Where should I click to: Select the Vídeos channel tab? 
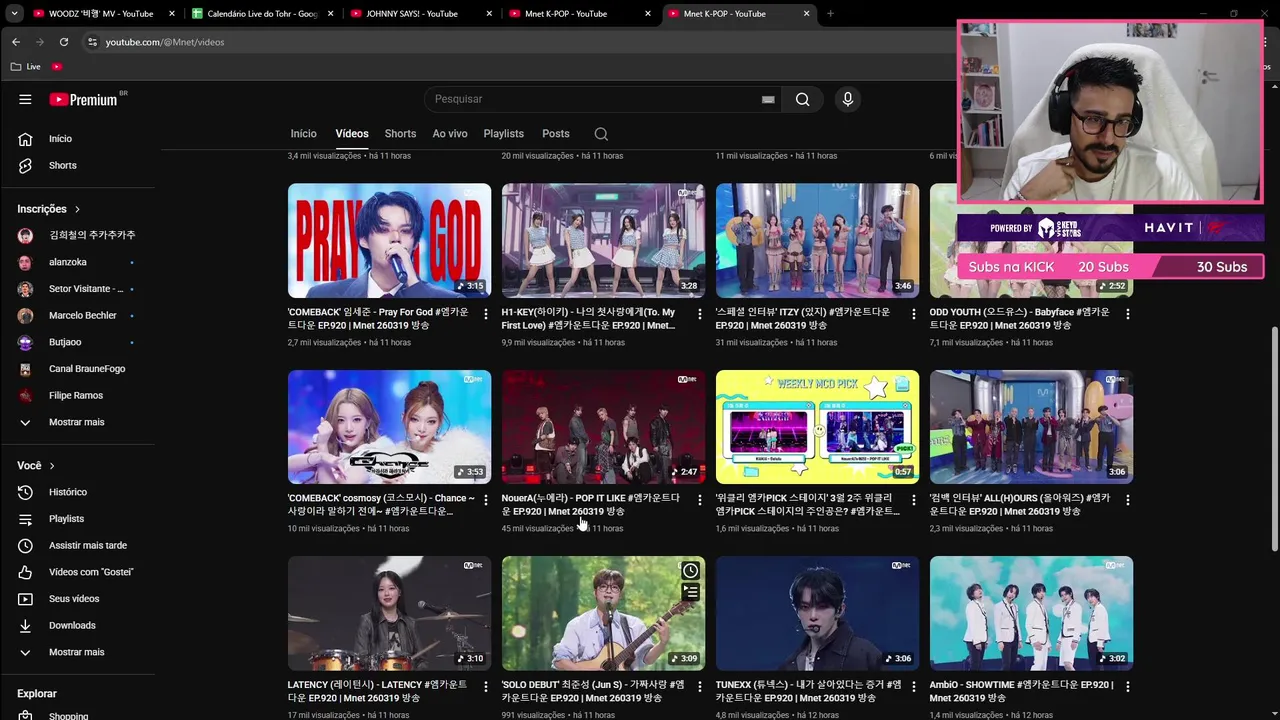click(x=352, y=134)
